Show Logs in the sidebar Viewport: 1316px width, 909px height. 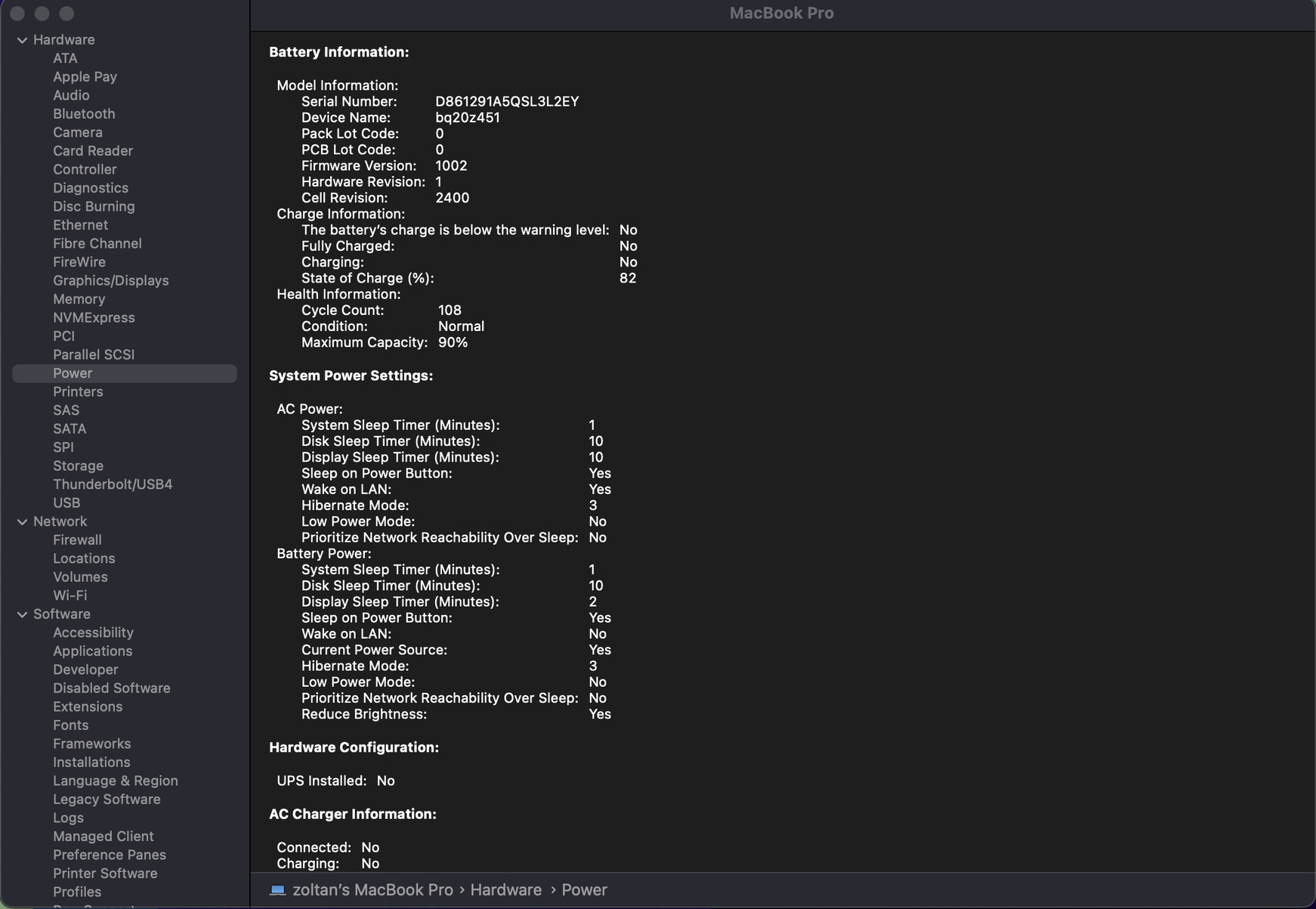(68, 818)
